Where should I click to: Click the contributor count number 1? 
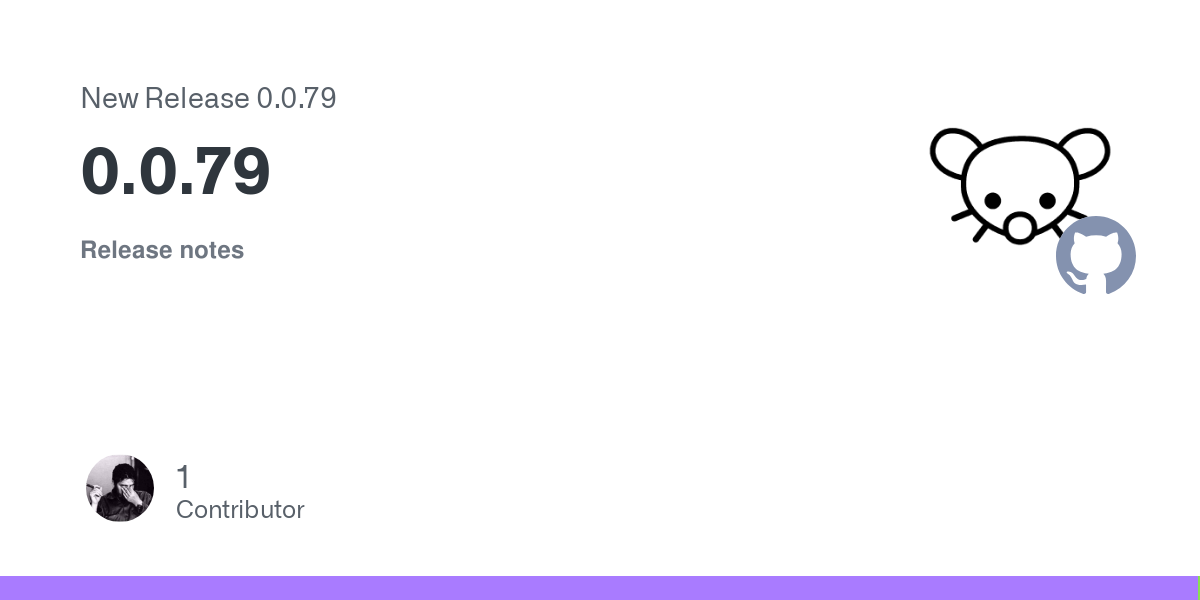(183, 477)
